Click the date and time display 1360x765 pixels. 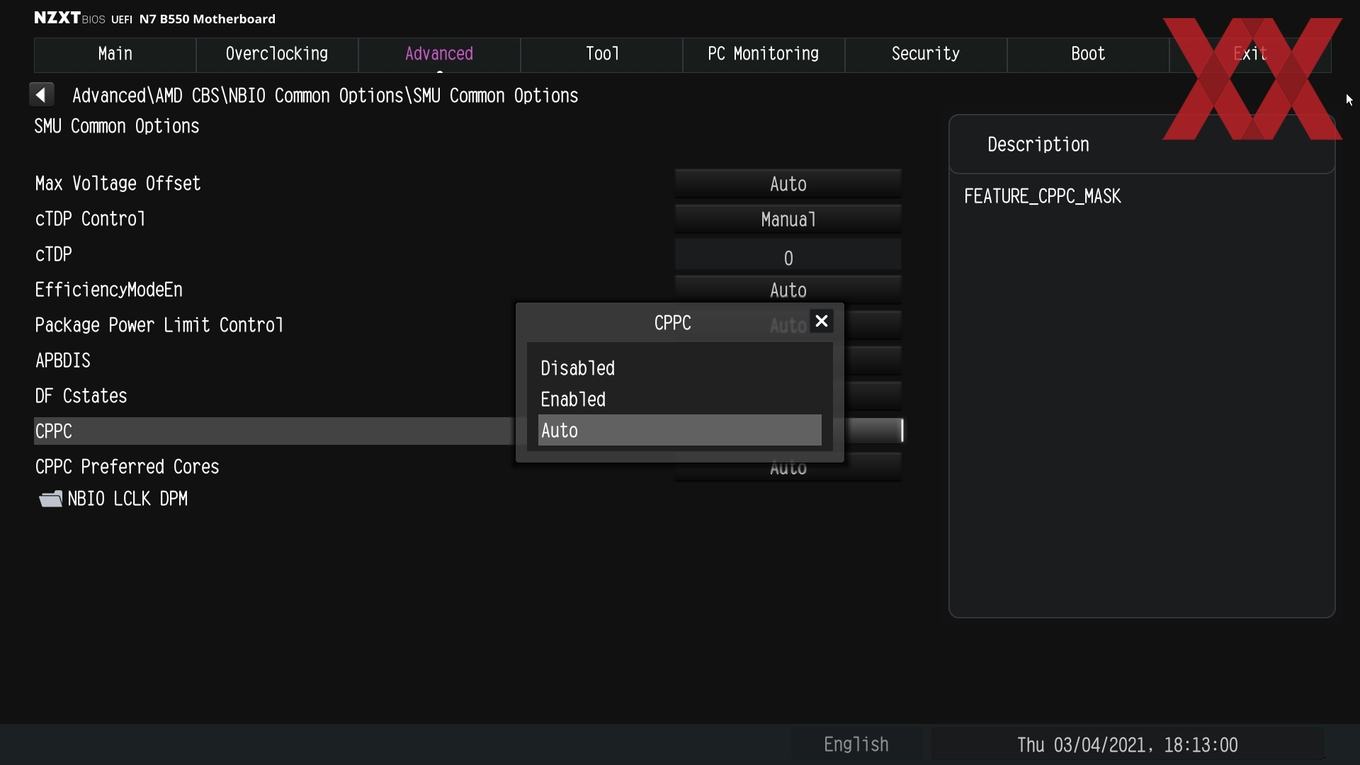tap(1127, 745)
